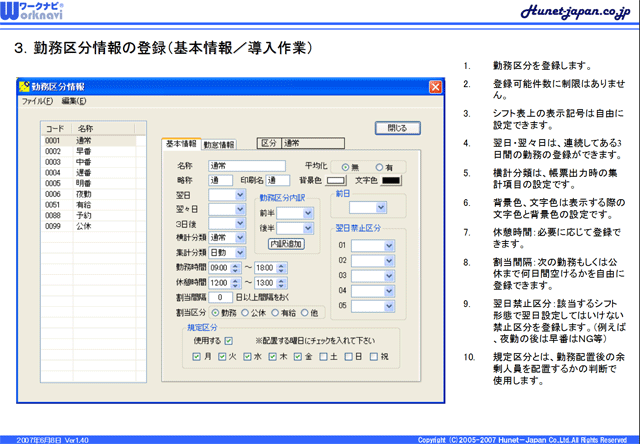This screenshot has height=444, width=640.
Task: Toggle the 使用する checkbox
Action: pos(229,341)
